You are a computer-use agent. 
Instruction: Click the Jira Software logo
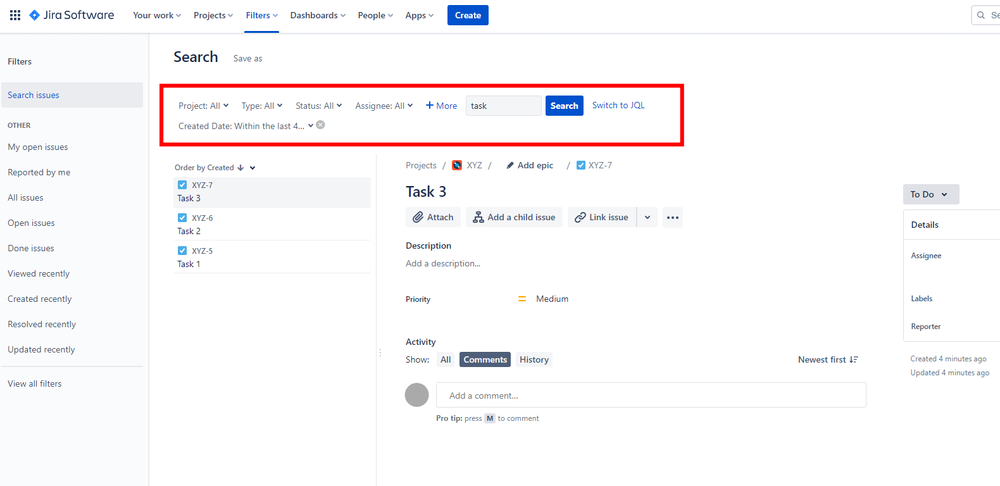(71, 15)
